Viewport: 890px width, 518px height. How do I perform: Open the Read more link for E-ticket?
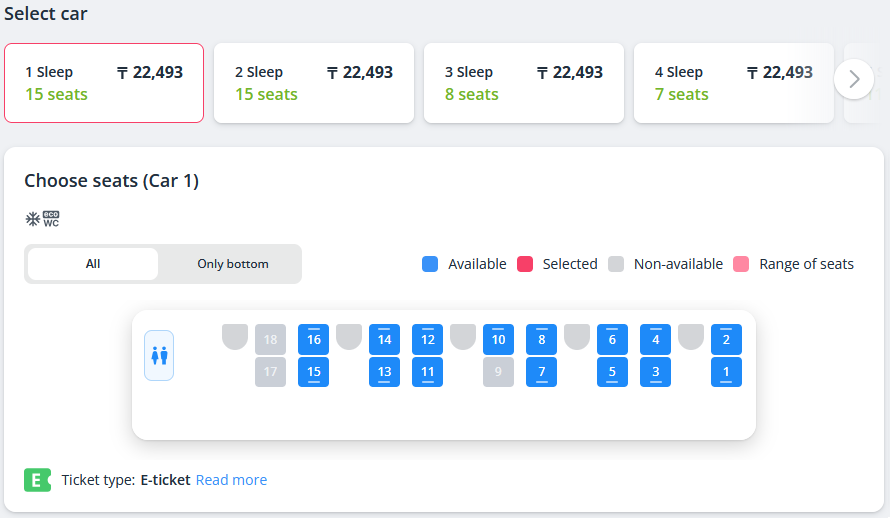pyautogui.click(x=231, y=480)
